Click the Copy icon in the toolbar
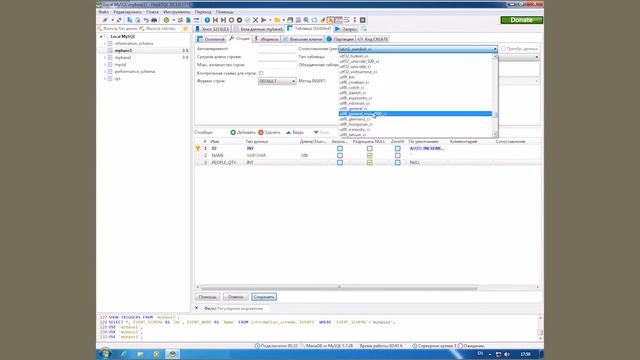640x360 pixels. [130, 20]
